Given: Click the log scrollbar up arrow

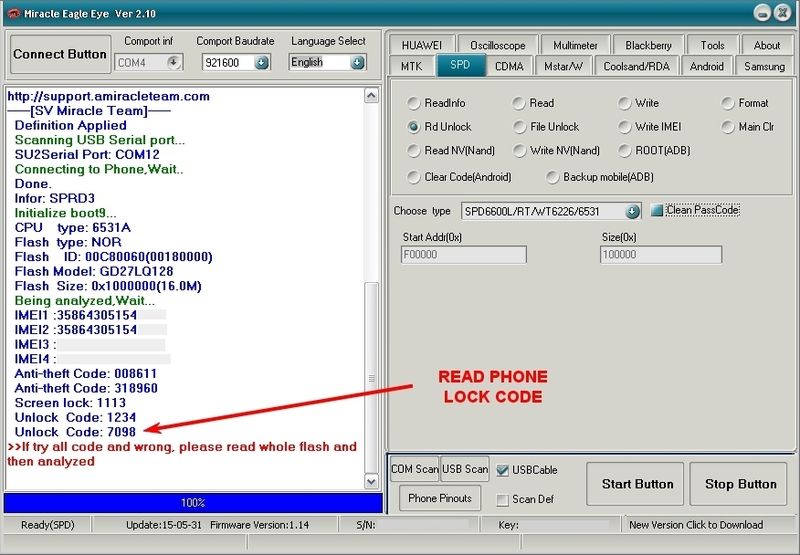Looking at the screenshot, I should (x=371, y=95).
